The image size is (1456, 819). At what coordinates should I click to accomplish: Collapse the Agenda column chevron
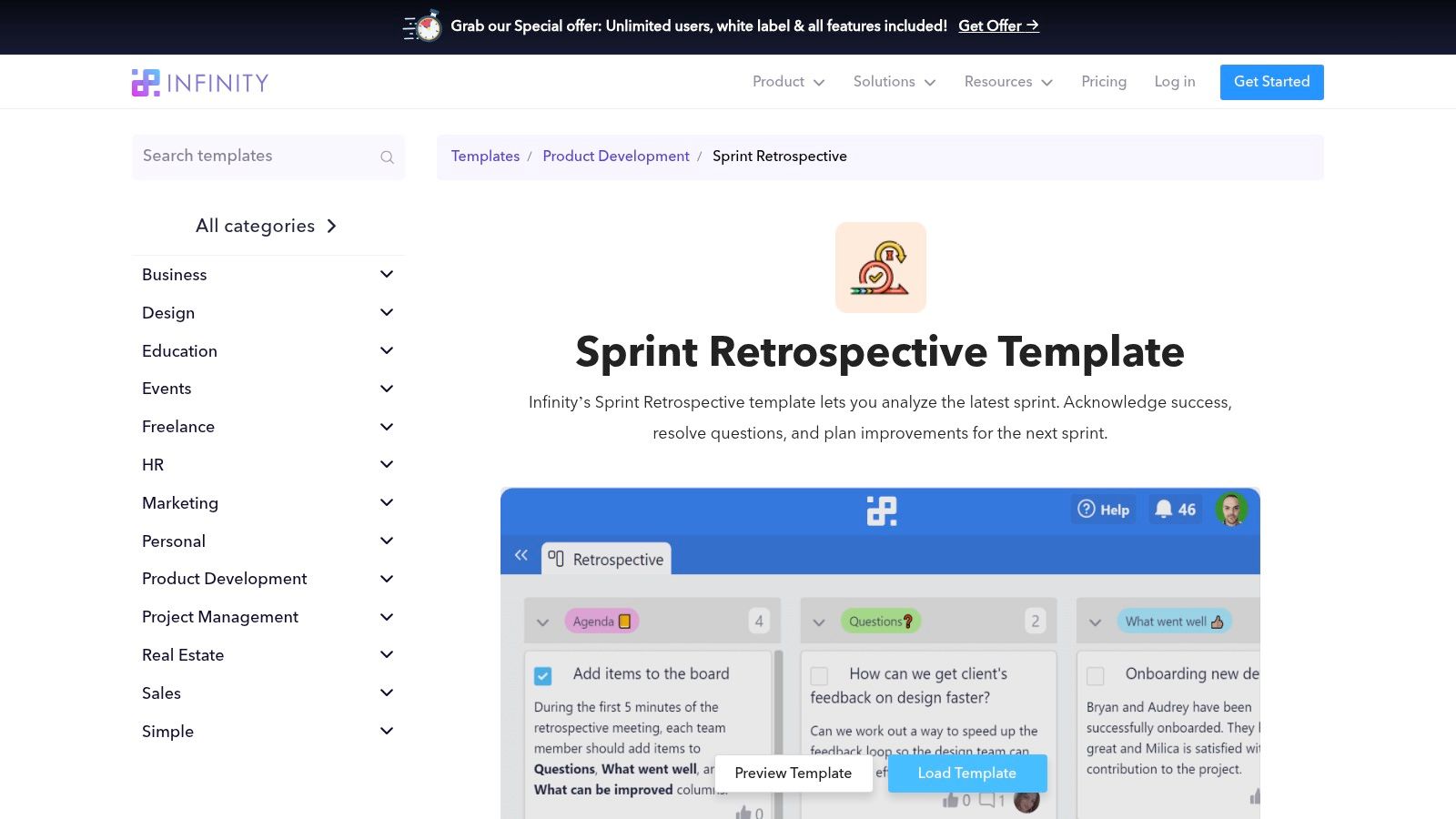click(543, 622)
